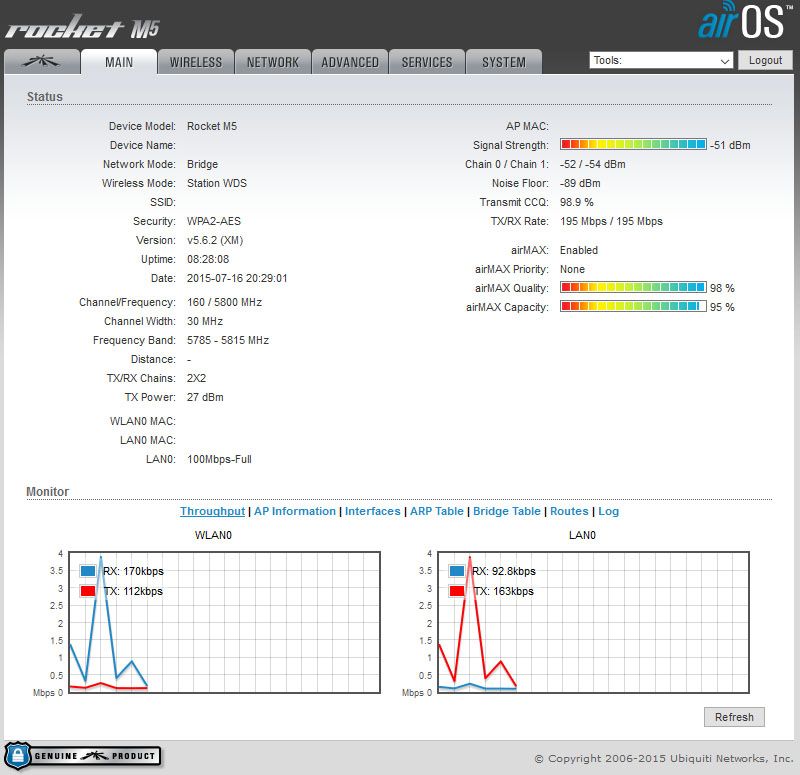Viewport: 800px width, 775px height.
Task: Open the SYSTEM tab
Action: point(504,62)
